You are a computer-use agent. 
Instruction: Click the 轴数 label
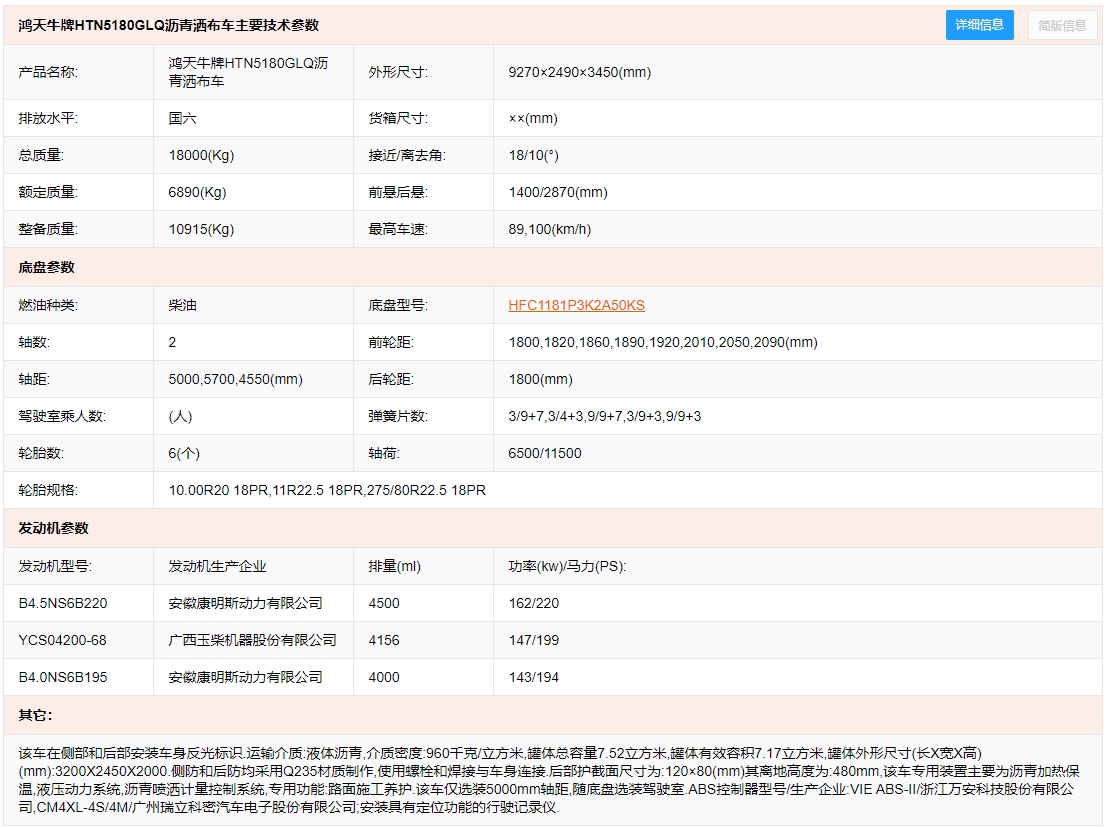[x=34, y=342]
